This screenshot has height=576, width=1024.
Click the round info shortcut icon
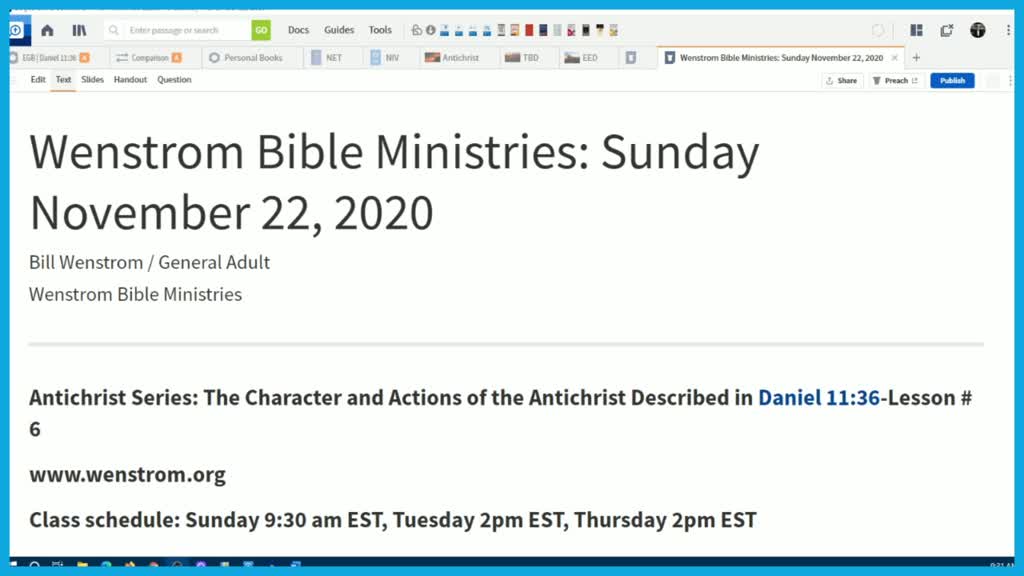430,30
